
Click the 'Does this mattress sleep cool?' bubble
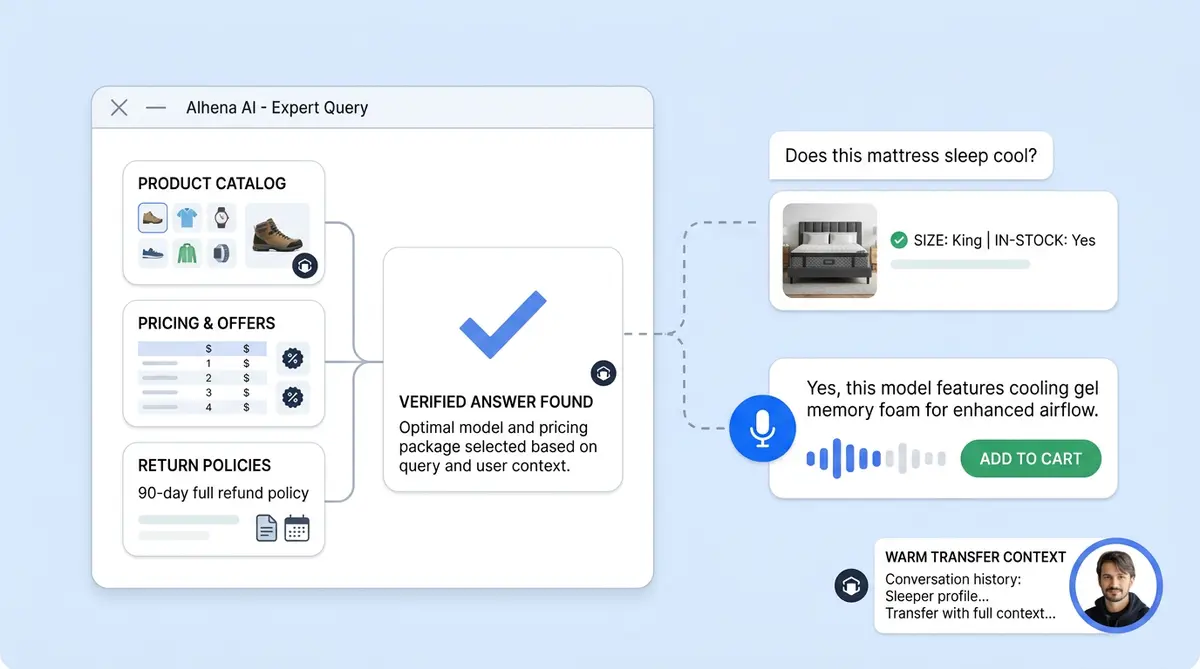coord(911,156)
